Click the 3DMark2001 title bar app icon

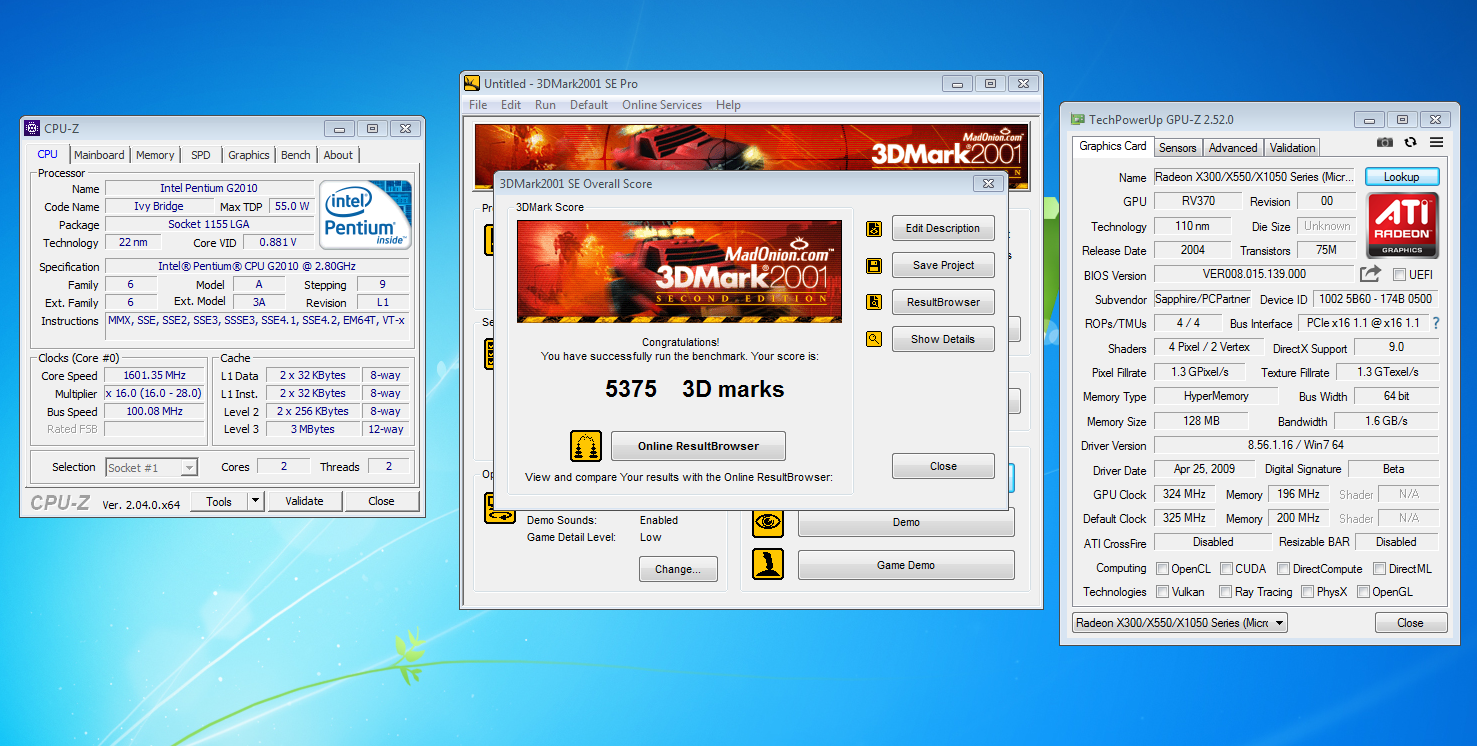tap(473, 84)
